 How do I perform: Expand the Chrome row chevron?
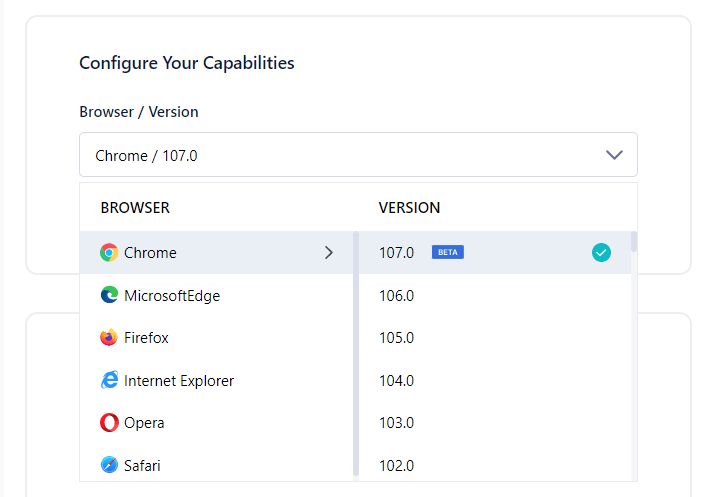click(329, 253)
